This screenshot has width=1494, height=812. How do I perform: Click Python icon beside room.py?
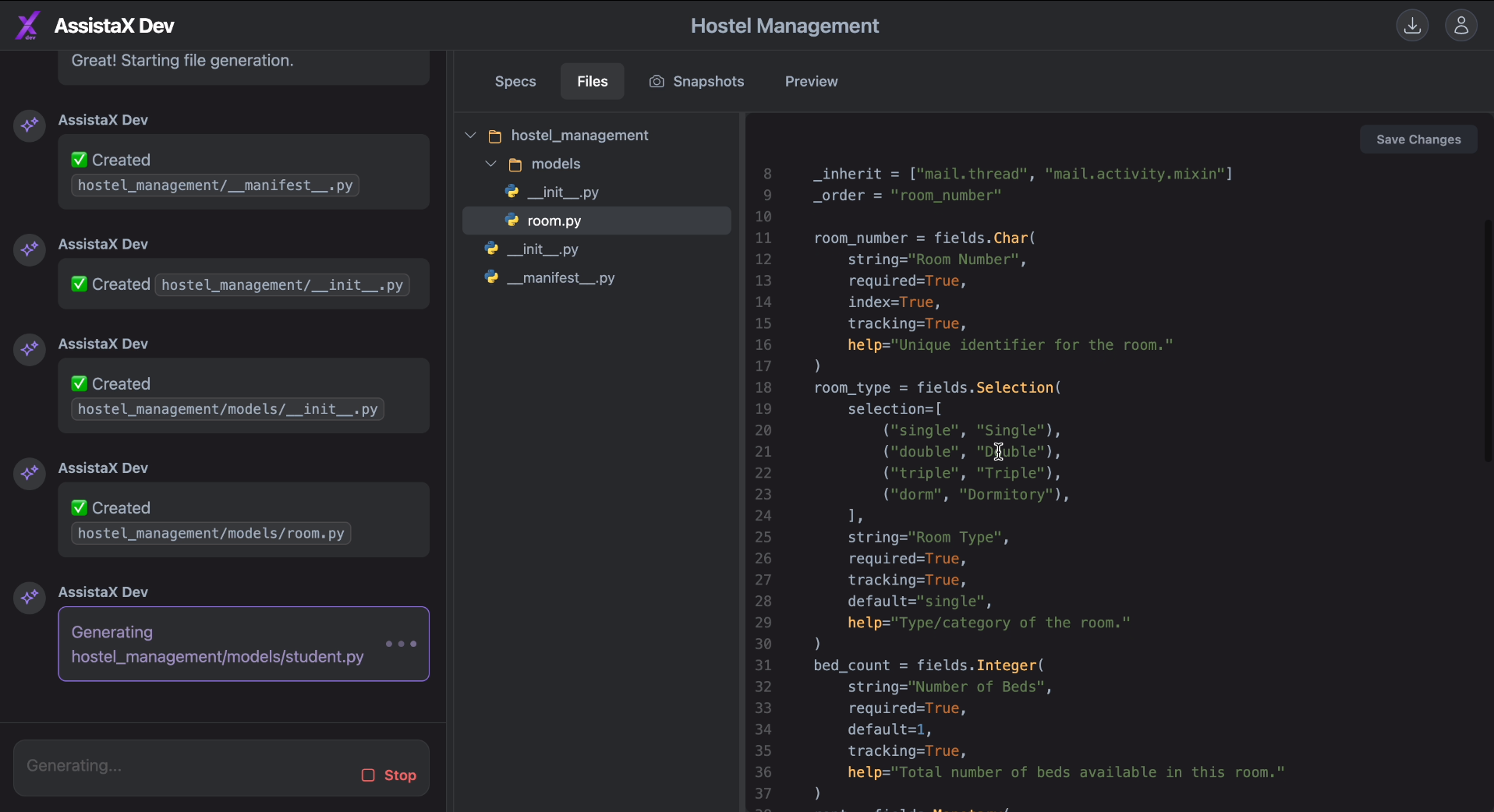pyautogui.click(x=512, y=221)
